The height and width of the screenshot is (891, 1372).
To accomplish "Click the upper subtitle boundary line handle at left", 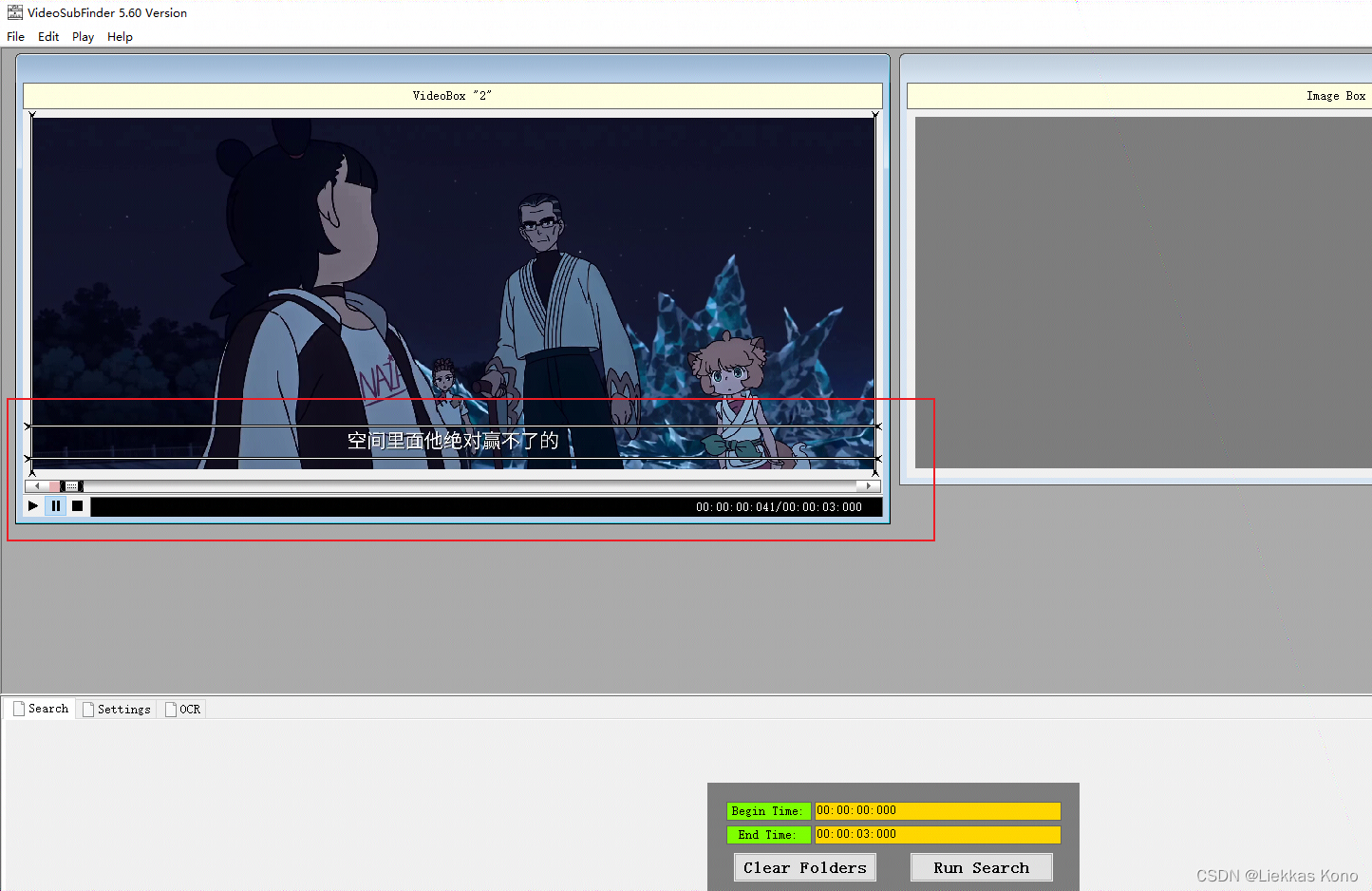I will pos(28,427).
